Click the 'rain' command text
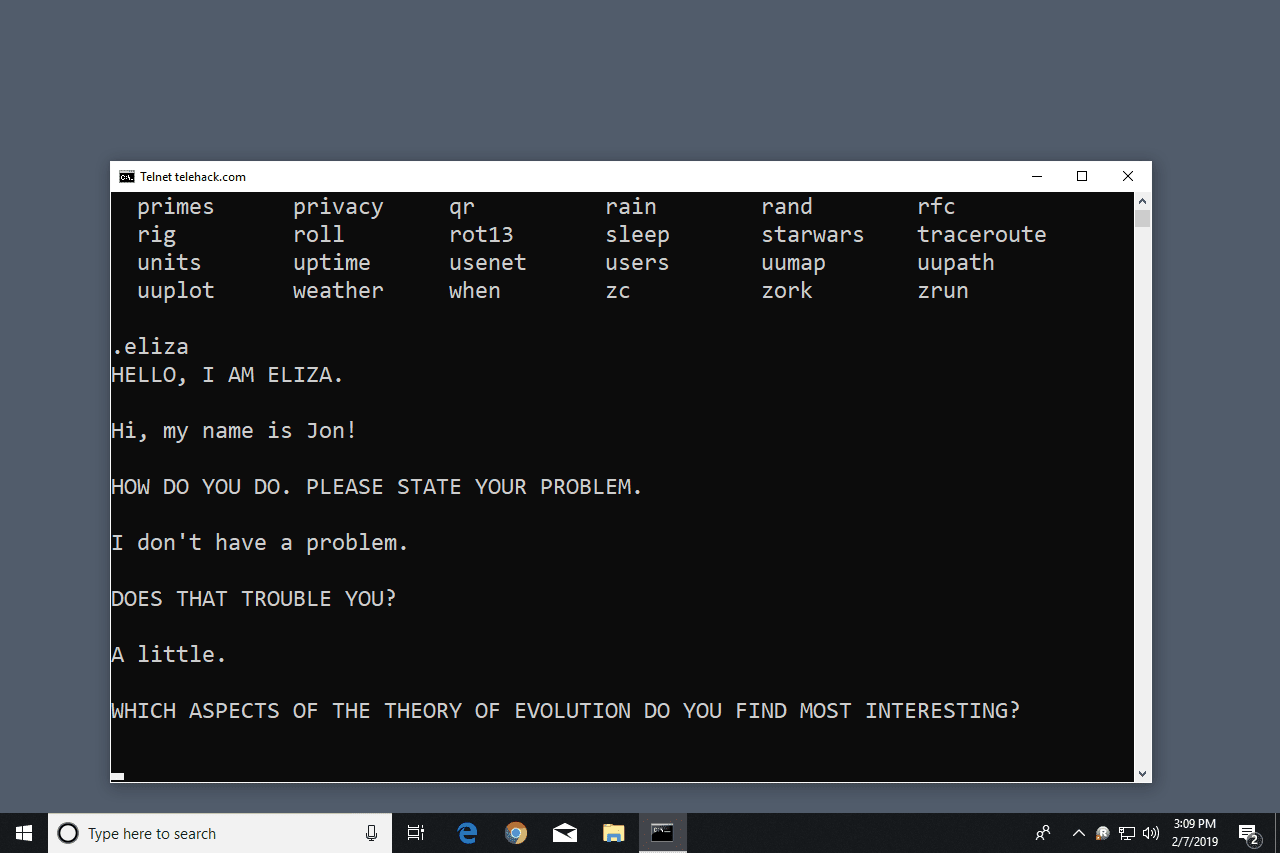The width and height of the screenshot is (1280, 853). pos(631,207)
